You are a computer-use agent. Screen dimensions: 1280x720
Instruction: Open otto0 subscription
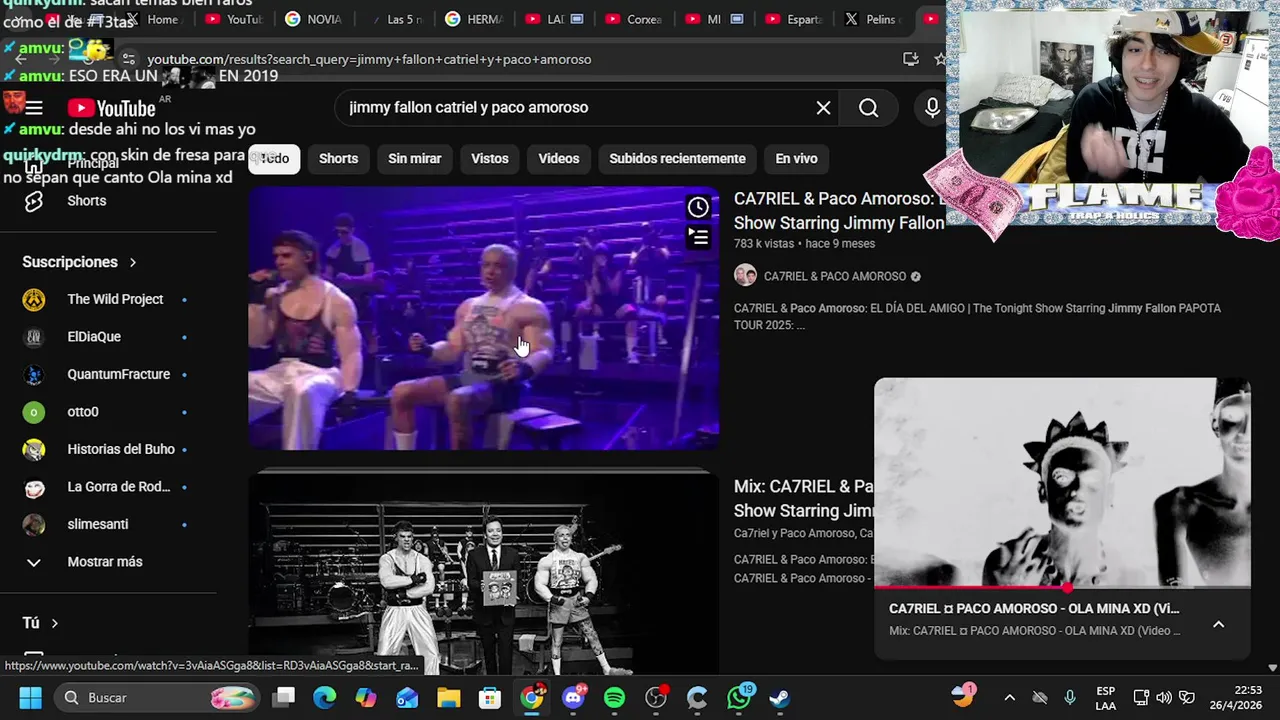105,412
